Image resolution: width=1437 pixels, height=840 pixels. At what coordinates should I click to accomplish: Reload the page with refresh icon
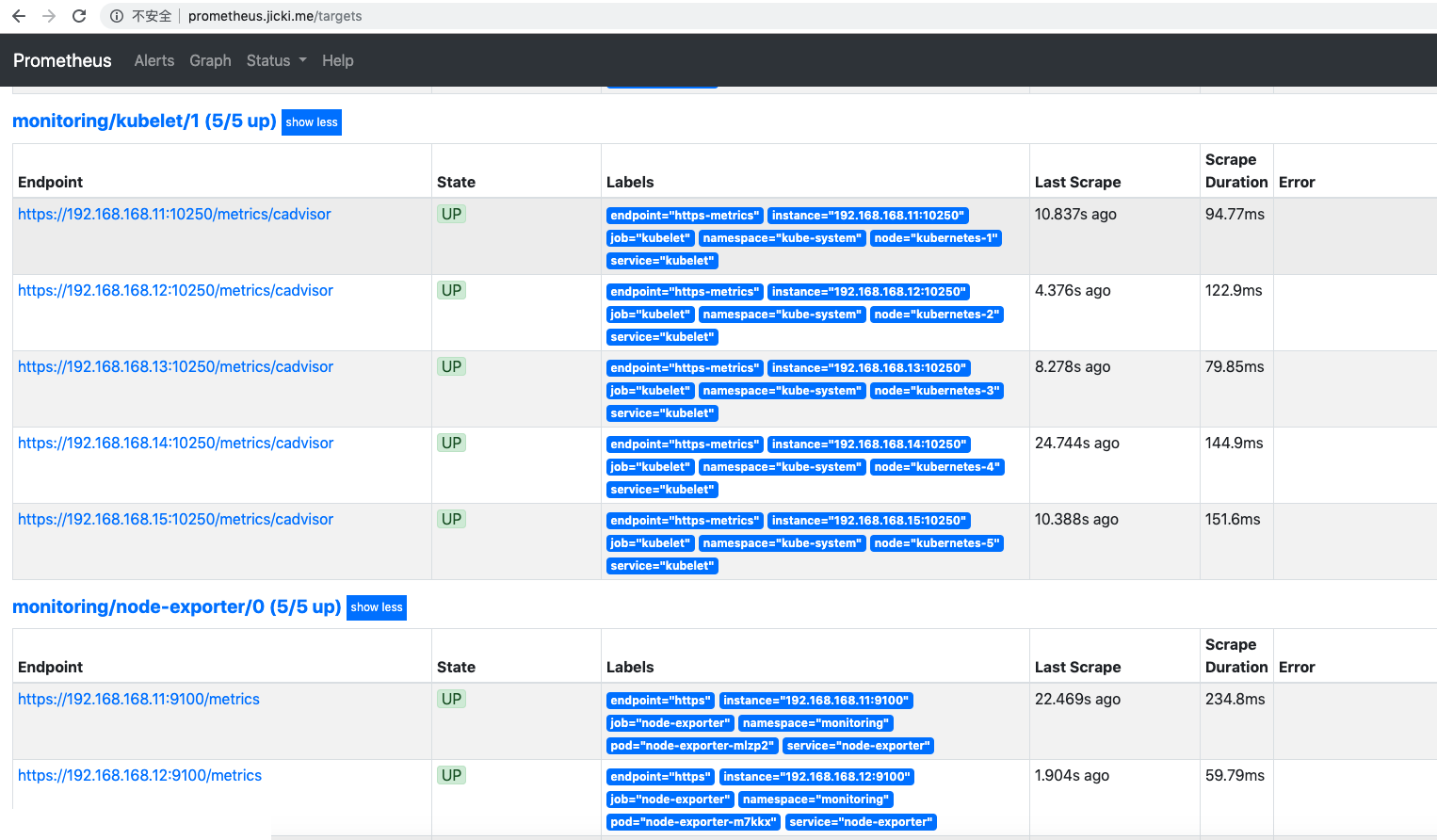click(x=79, y=16)
